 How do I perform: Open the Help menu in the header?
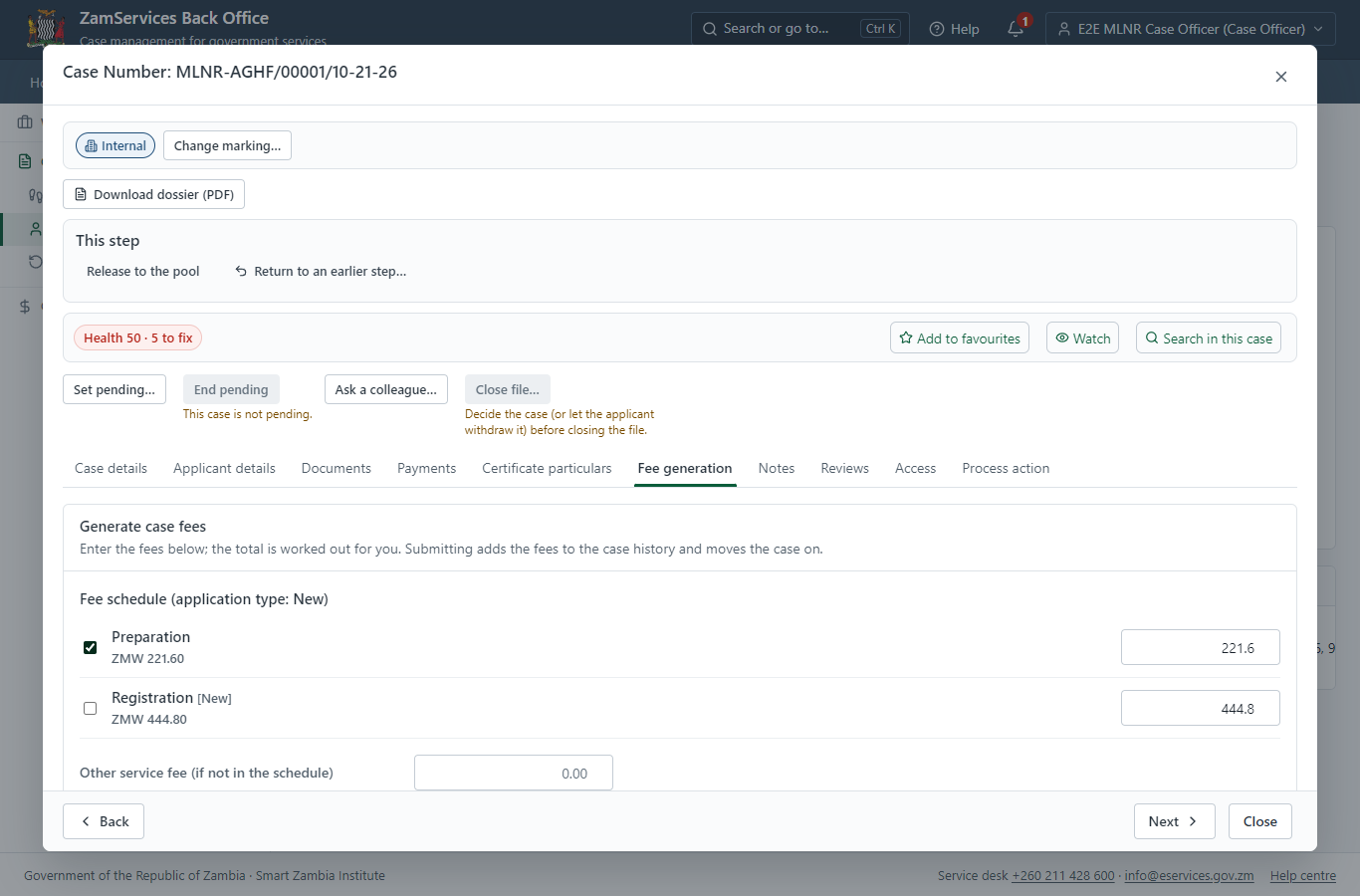tap(954, 29)
